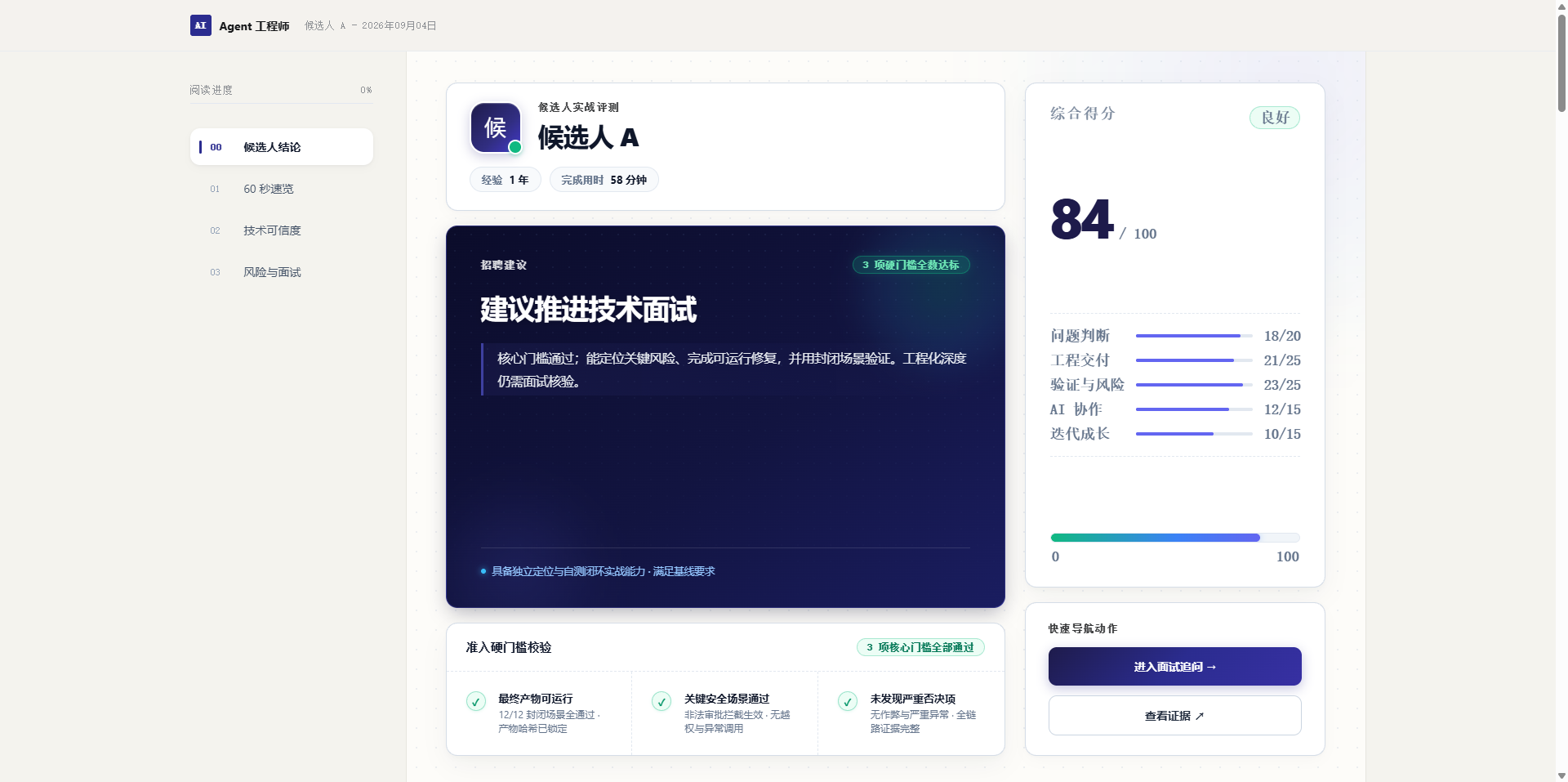Viewport: 1568px width, 782px height.
Task: Click the 0% reading progress value
Action: (x=366, y=90)
